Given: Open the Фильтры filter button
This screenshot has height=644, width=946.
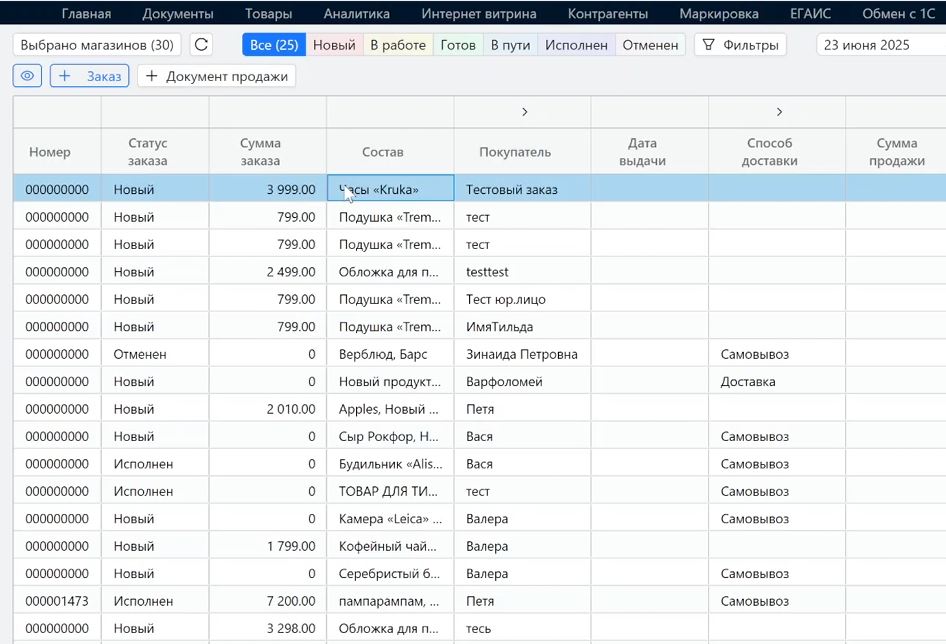Looking at the screenshot, I should point(740,45).
